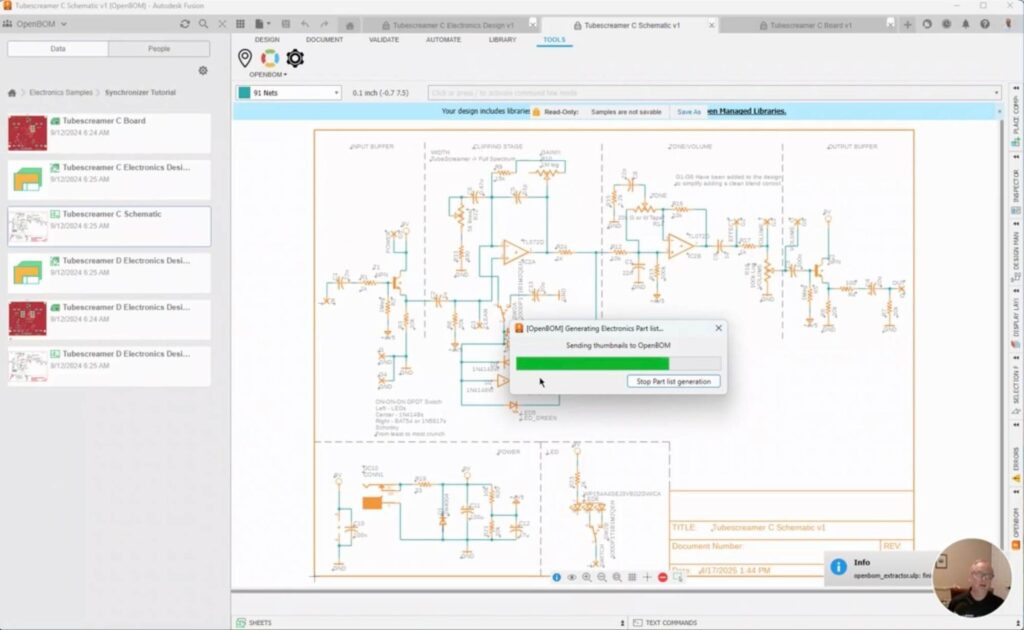Click the OpenBOM location pin icon
1024x630 pixels.
click(x=245, y=58)
